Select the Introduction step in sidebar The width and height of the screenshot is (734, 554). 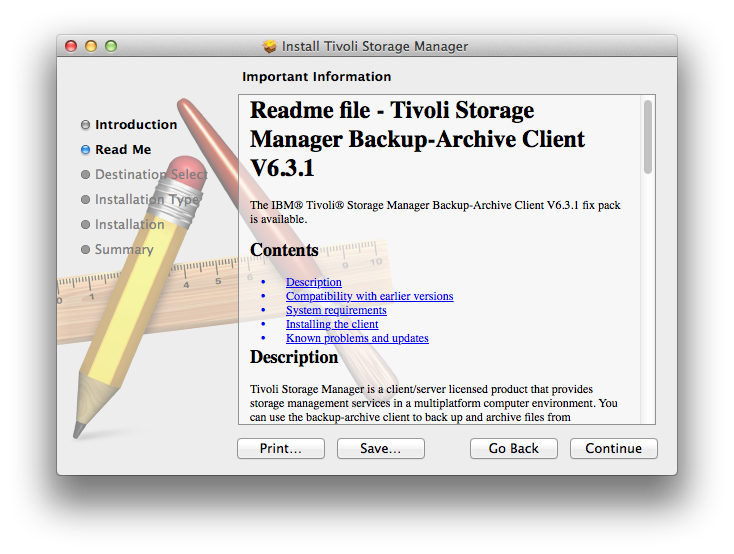(136, 125)
